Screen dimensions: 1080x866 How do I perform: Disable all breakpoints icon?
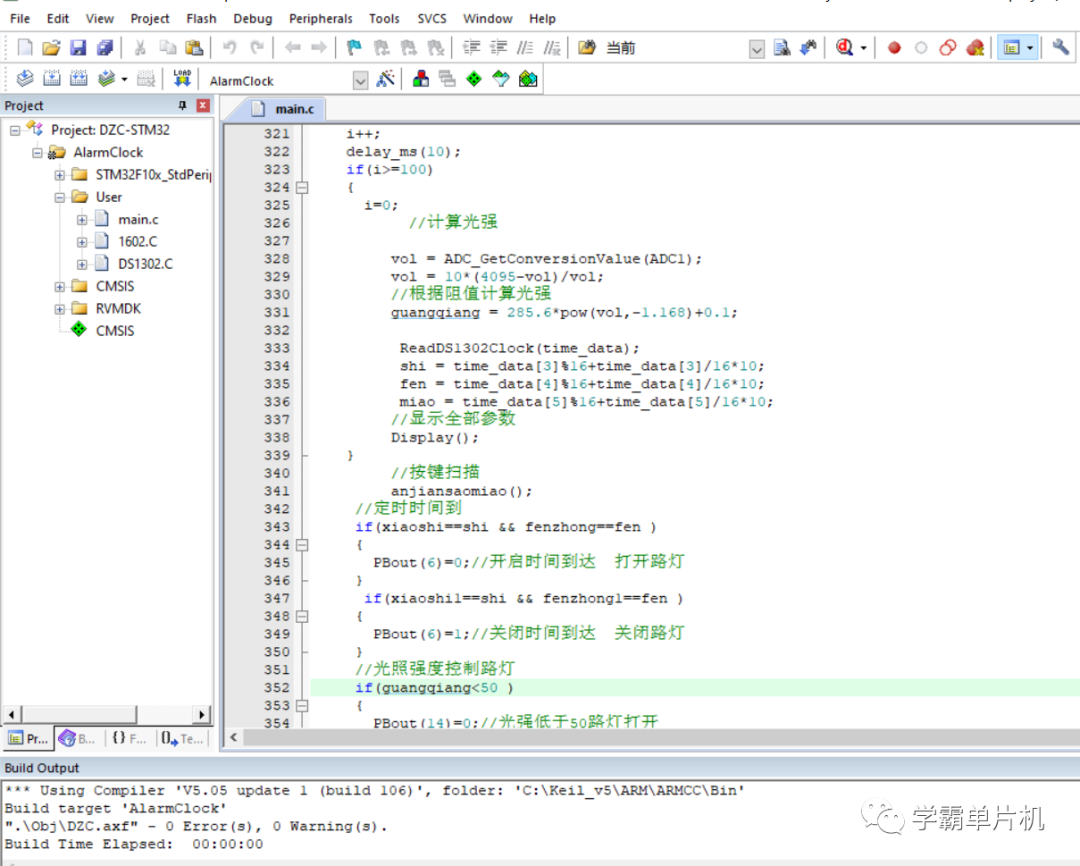coord(948,48)
